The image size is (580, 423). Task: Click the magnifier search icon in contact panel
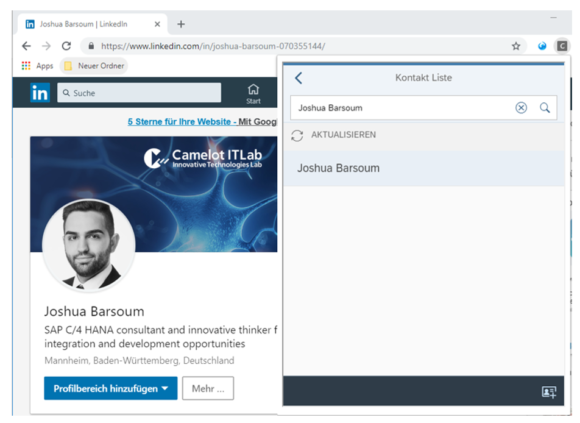coord(544,108)
